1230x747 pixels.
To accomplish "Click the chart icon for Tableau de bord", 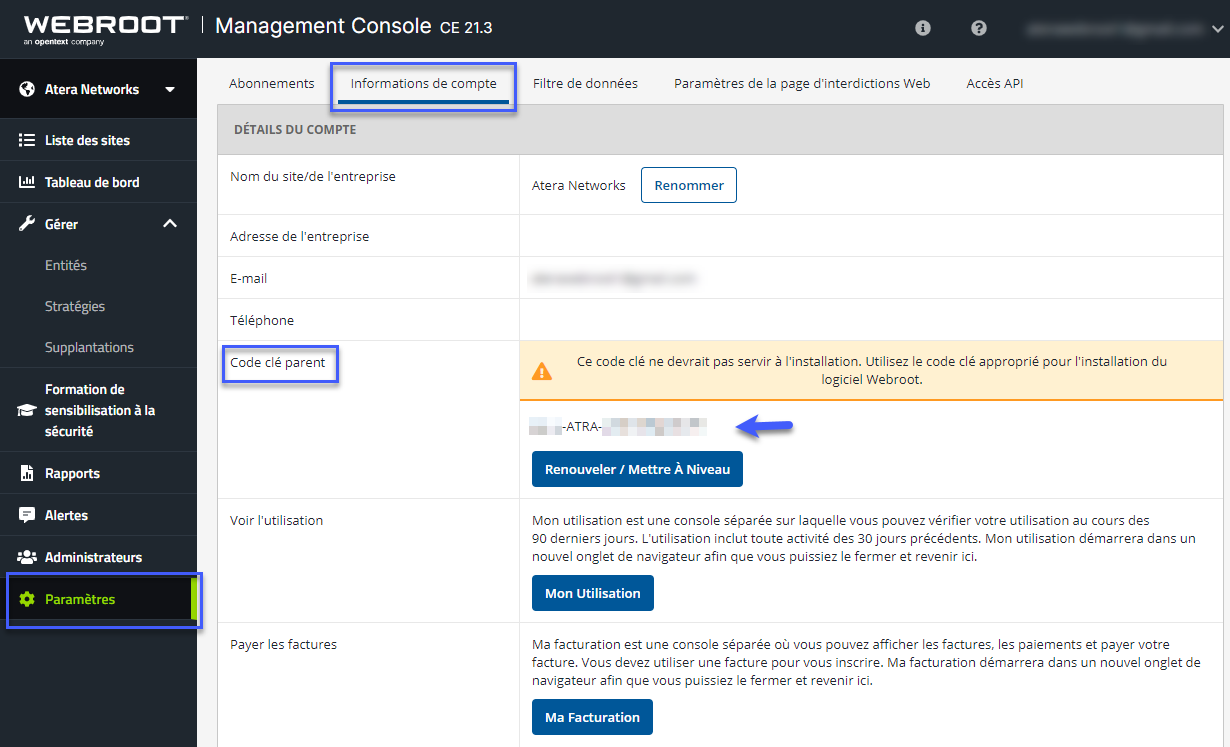I will pyautogui.click(x=27, y=182).
